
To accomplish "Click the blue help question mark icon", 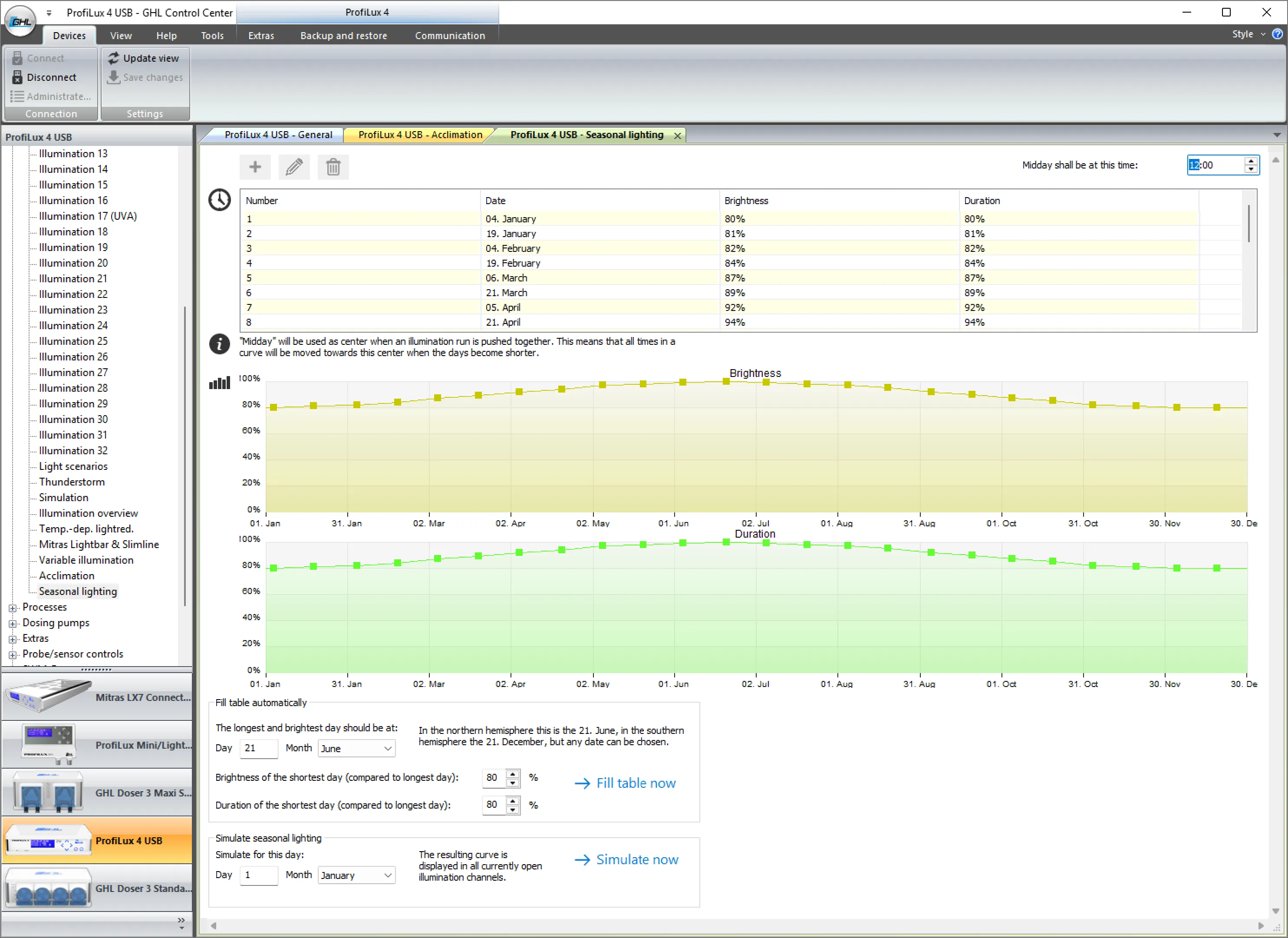I will [1277, 34].
